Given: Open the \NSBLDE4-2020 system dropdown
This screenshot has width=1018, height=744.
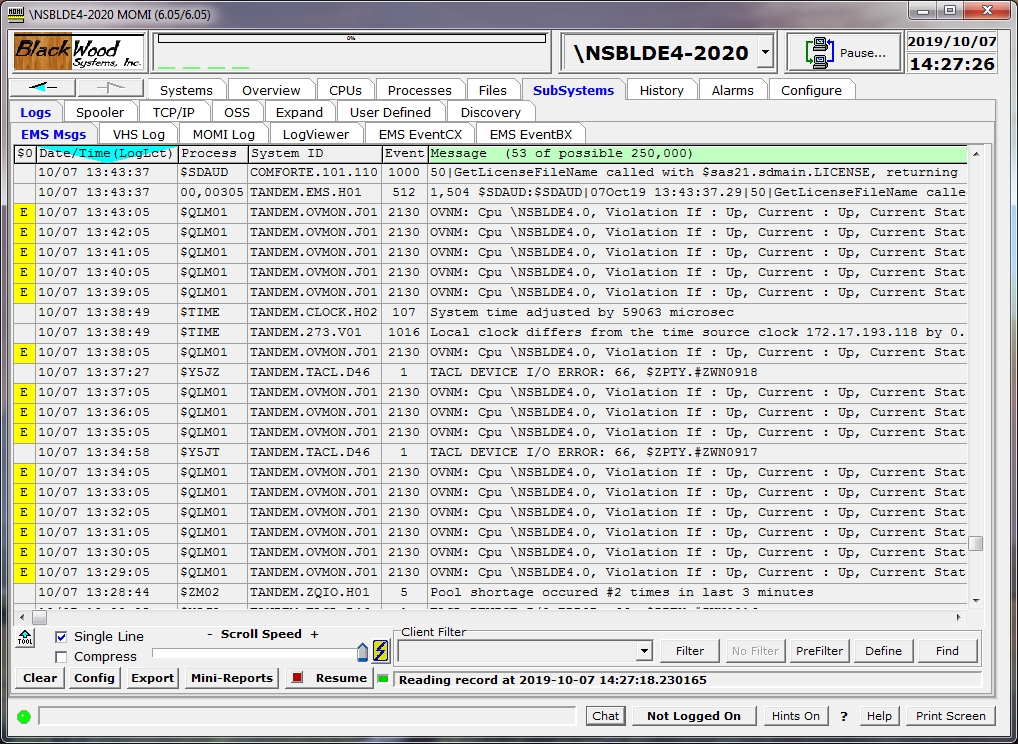Looking at the screenshot, I should [765, 52].
